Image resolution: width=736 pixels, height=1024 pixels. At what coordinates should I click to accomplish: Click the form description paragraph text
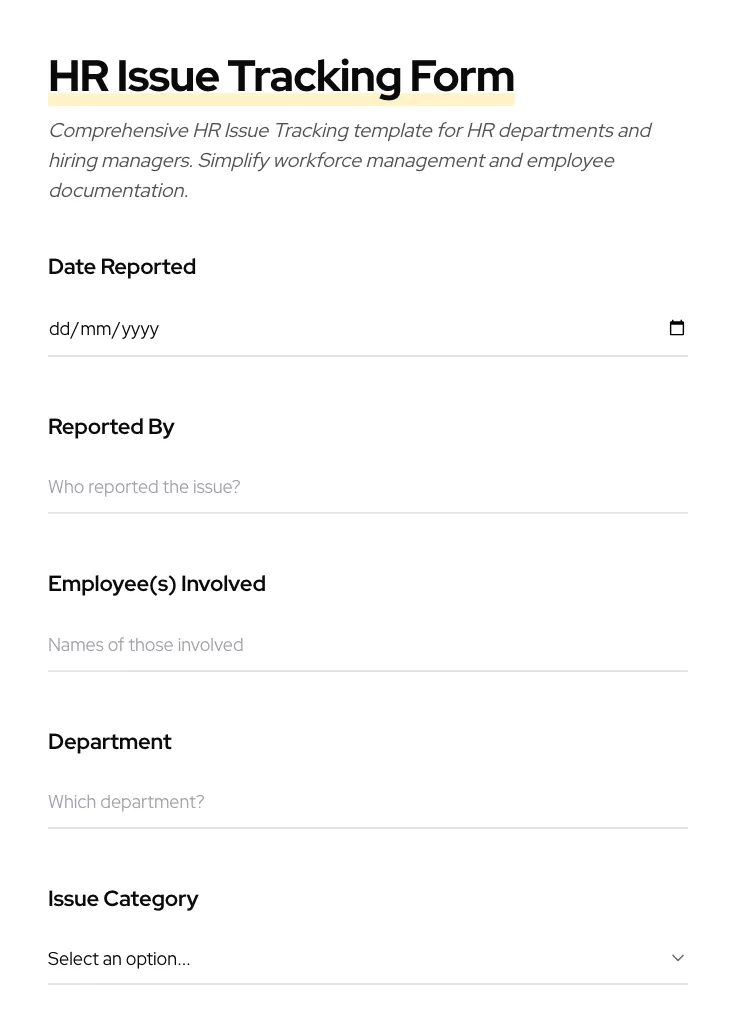pos(350,160)
